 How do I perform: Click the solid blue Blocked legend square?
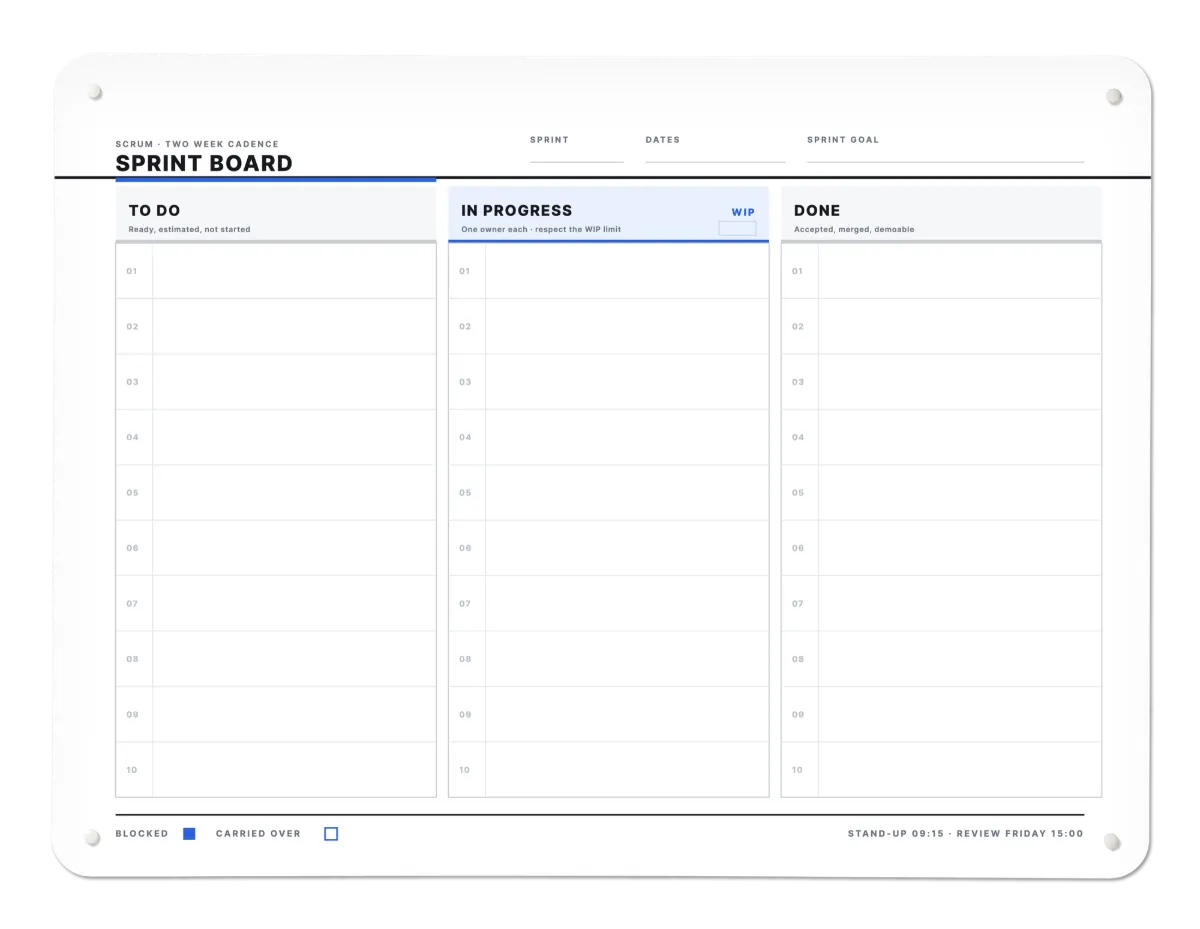189,833
